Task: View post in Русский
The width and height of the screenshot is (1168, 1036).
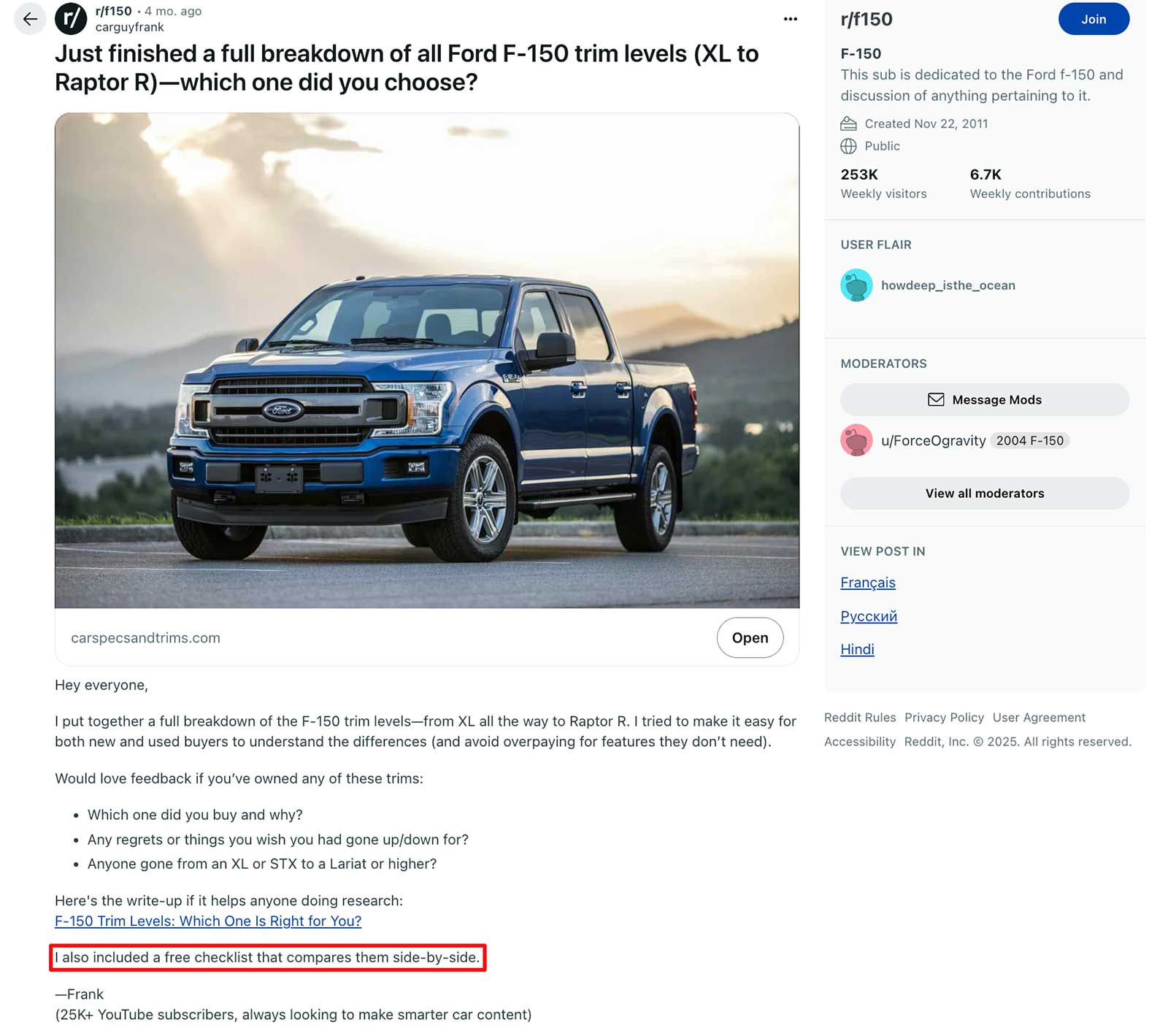Action: pyautogui.click(x=868, y=616)
